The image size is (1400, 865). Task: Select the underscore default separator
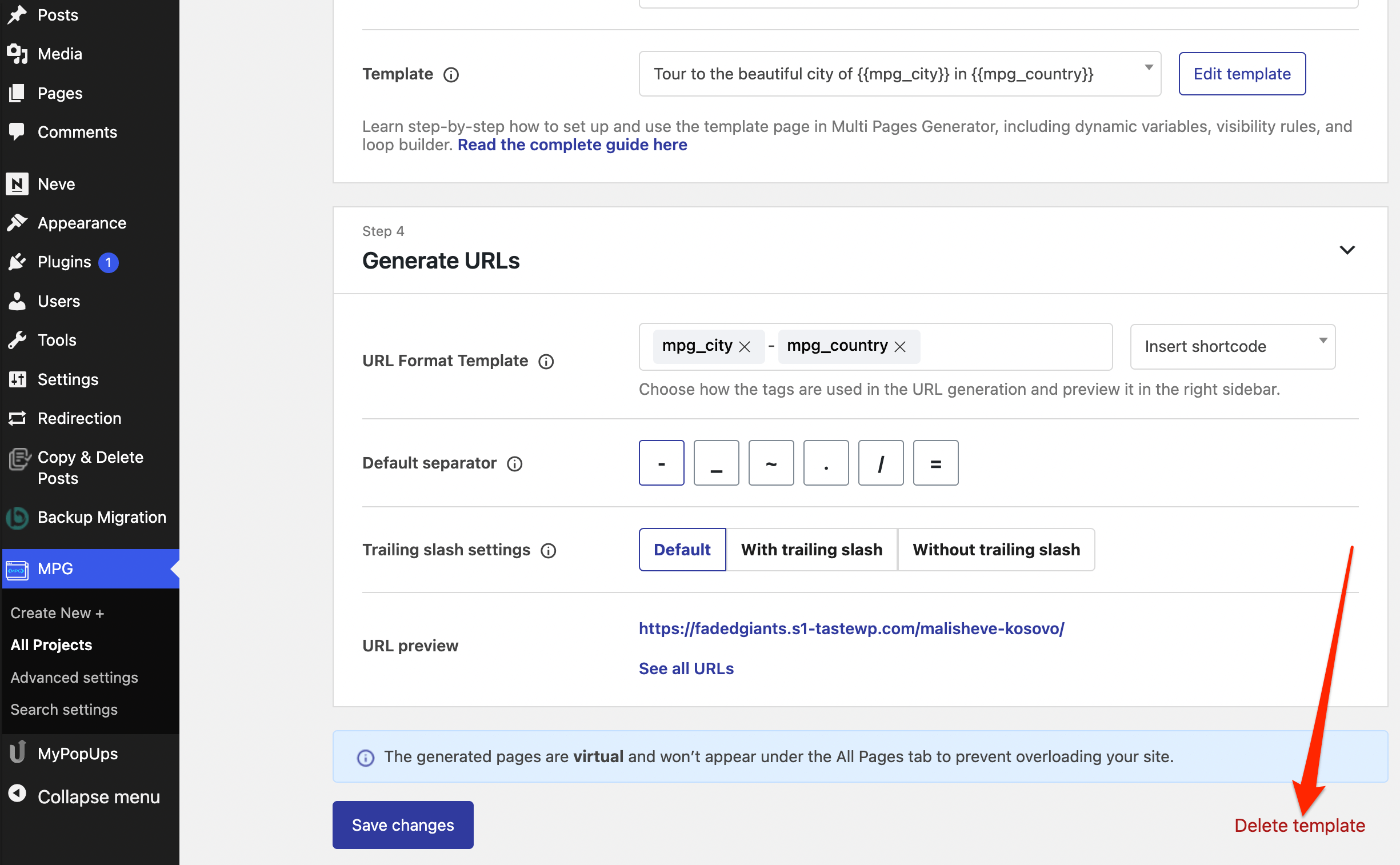tap(716, 463)
